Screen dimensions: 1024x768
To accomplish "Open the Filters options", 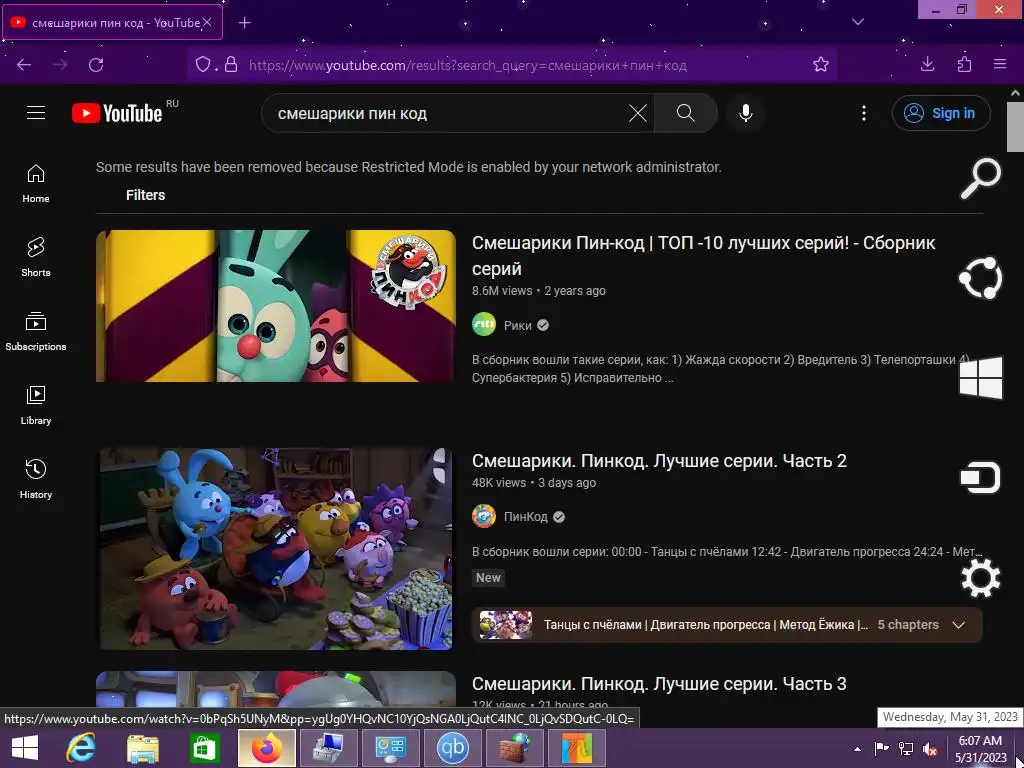I will coord(145,195).
